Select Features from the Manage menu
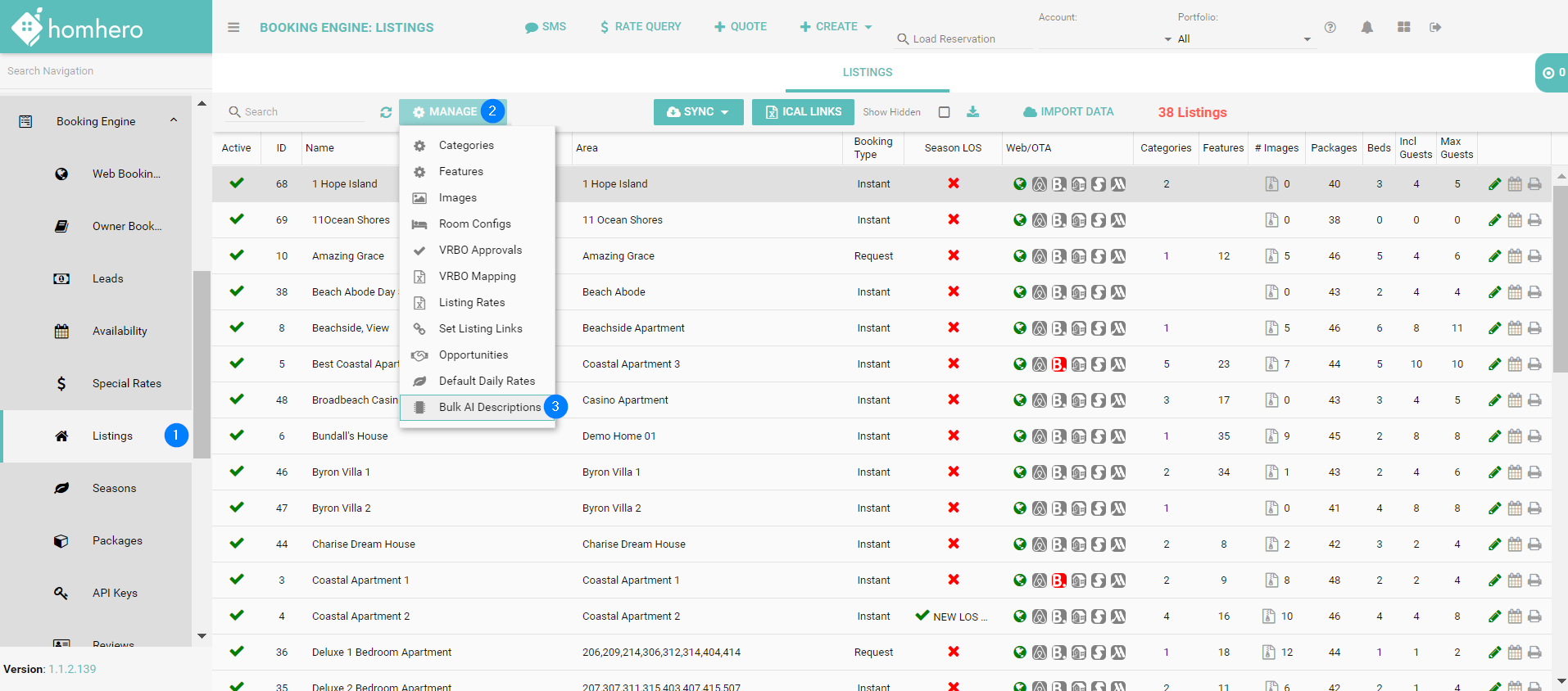 pos(478,172)
